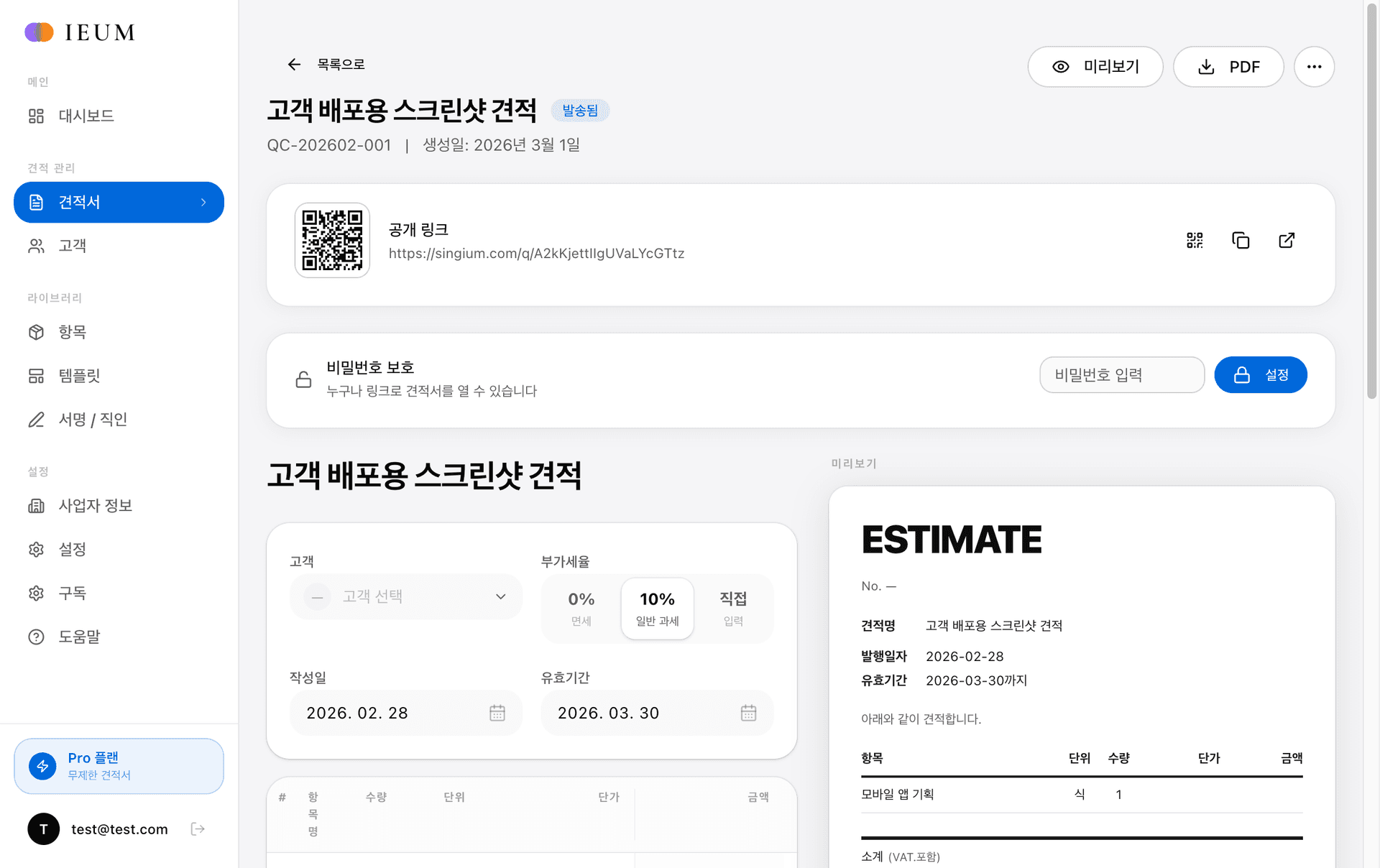Select the 10% 일반 과세 tax rate
The image size is (1380, 868).
[x=657, y=608]
